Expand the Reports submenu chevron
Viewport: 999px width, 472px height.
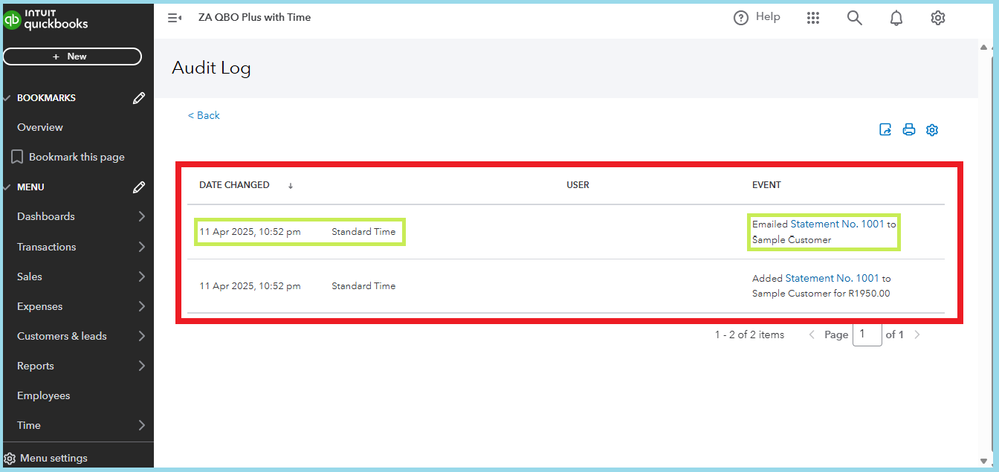pos(141,366)
